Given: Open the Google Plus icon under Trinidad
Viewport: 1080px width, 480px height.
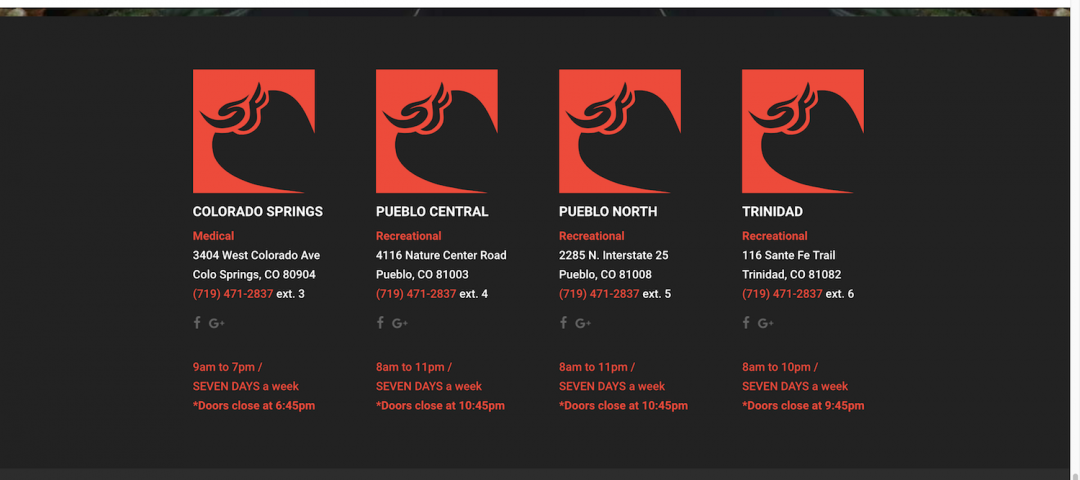Looking at the screenshot, I should (766, 323).
